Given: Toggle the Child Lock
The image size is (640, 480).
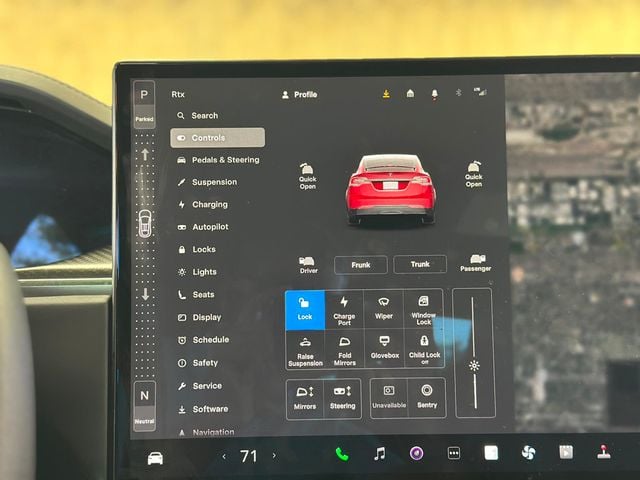Looking at the screenshot, I should coord(424,348).
